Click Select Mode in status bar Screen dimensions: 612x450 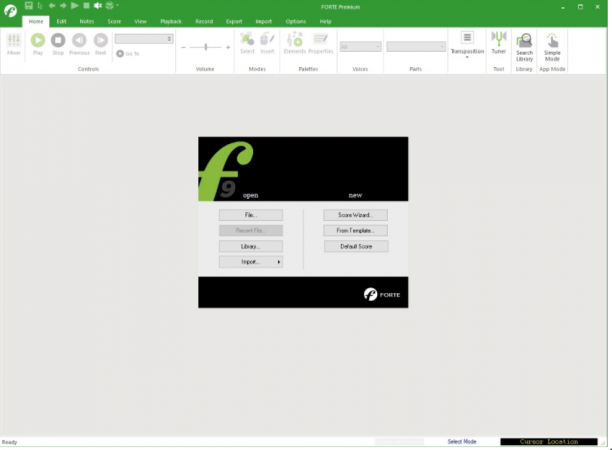click(x=462, y=441)
